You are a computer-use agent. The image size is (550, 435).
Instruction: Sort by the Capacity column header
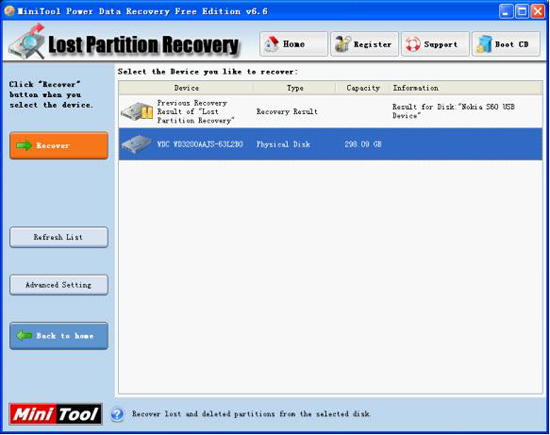point(363,88)
